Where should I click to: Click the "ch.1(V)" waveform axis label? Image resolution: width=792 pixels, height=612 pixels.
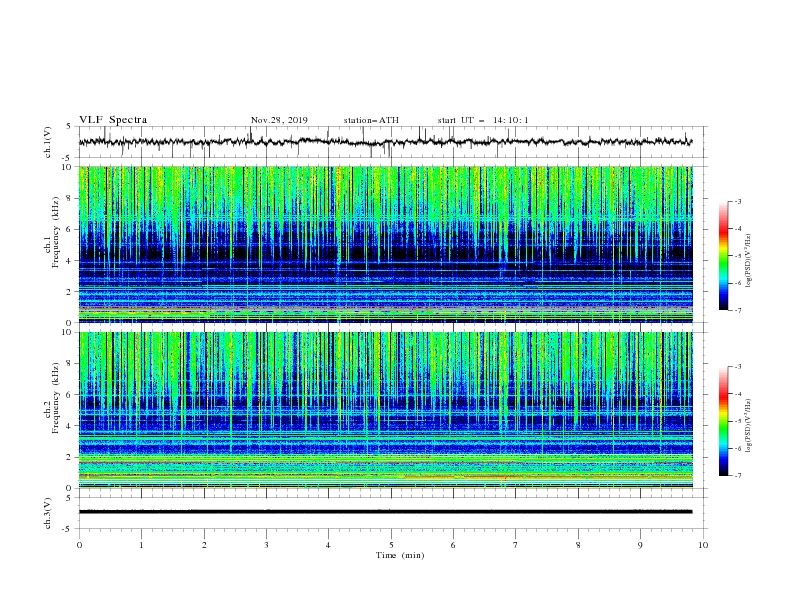pos(47,142)
